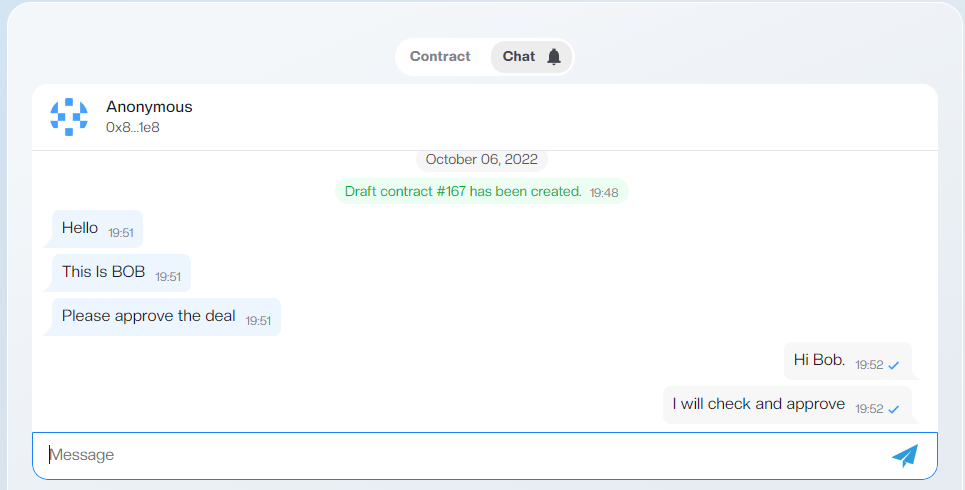Click the 19:51 timestamp beside Hello
The width and height of the screenshot is (965, 490).
pos(121,233)
